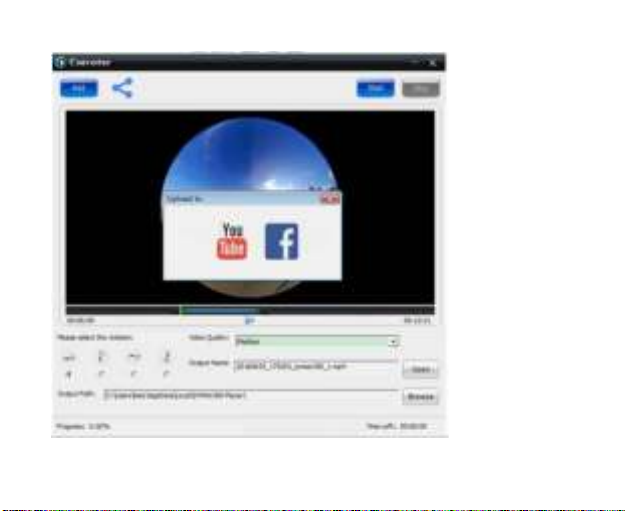Select the third rotation radio button

click(134, 372)
